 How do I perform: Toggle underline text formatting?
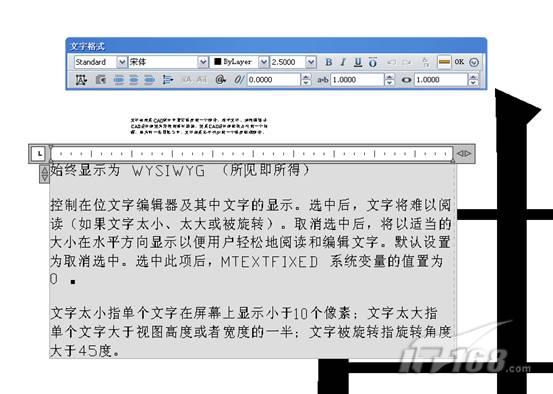pyautogui.click(x=358, y=62)
